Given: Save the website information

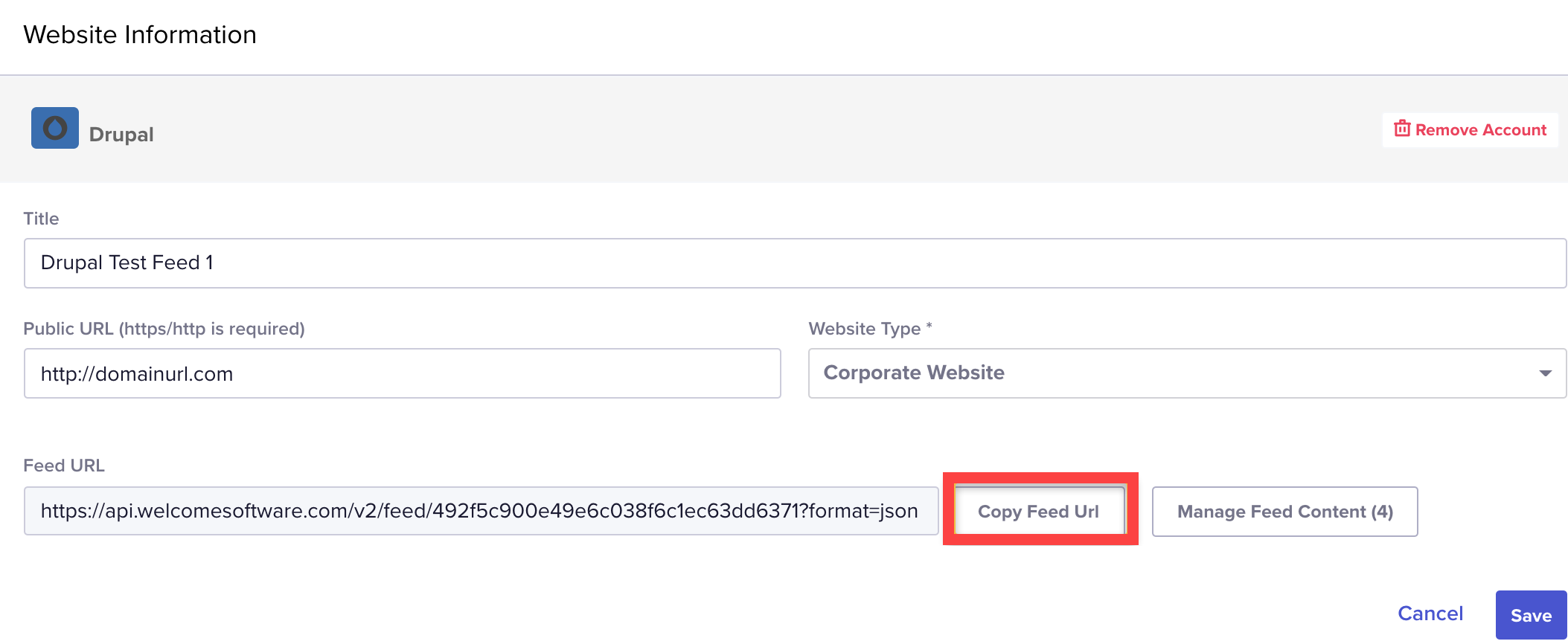Looking at the screenshot, I should 1531,615.
